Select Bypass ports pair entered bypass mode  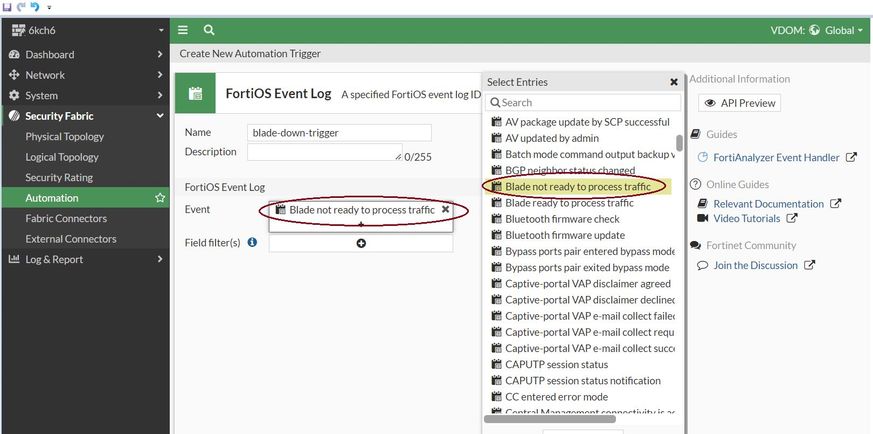click(583, 251)
